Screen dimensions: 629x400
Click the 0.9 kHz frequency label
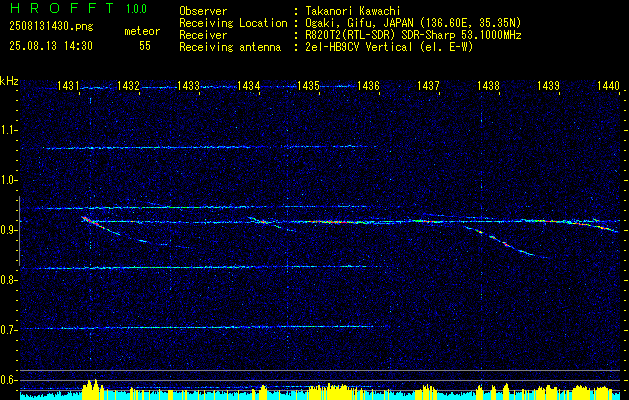[x=7, y=230]
